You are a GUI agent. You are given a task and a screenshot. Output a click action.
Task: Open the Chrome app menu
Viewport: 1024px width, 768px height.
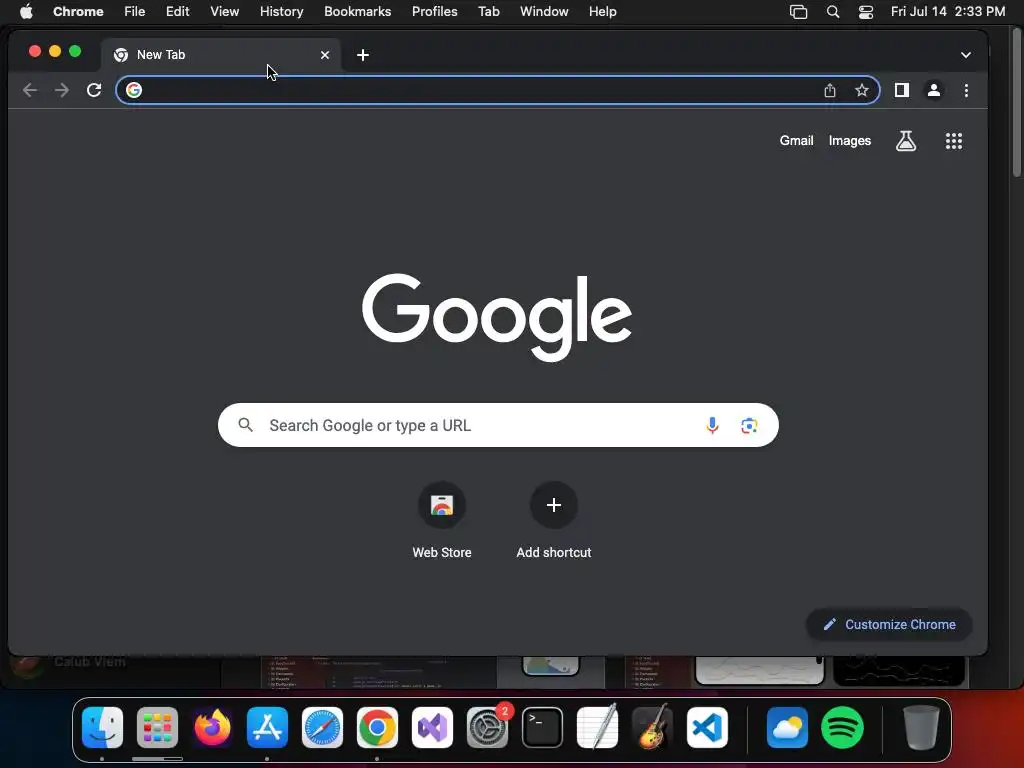tap(78, 12)
